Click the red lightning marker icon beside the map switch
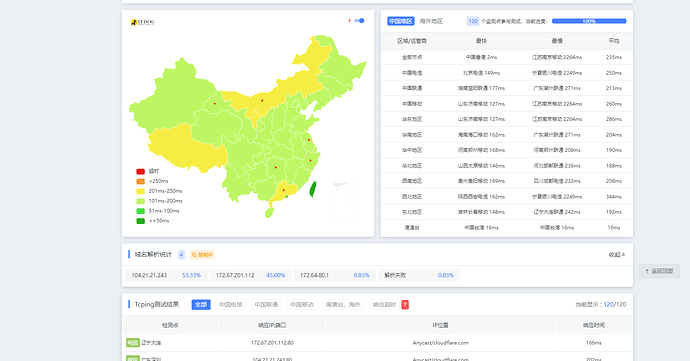Viewport: 690px width, 361px height. [349, 21]
